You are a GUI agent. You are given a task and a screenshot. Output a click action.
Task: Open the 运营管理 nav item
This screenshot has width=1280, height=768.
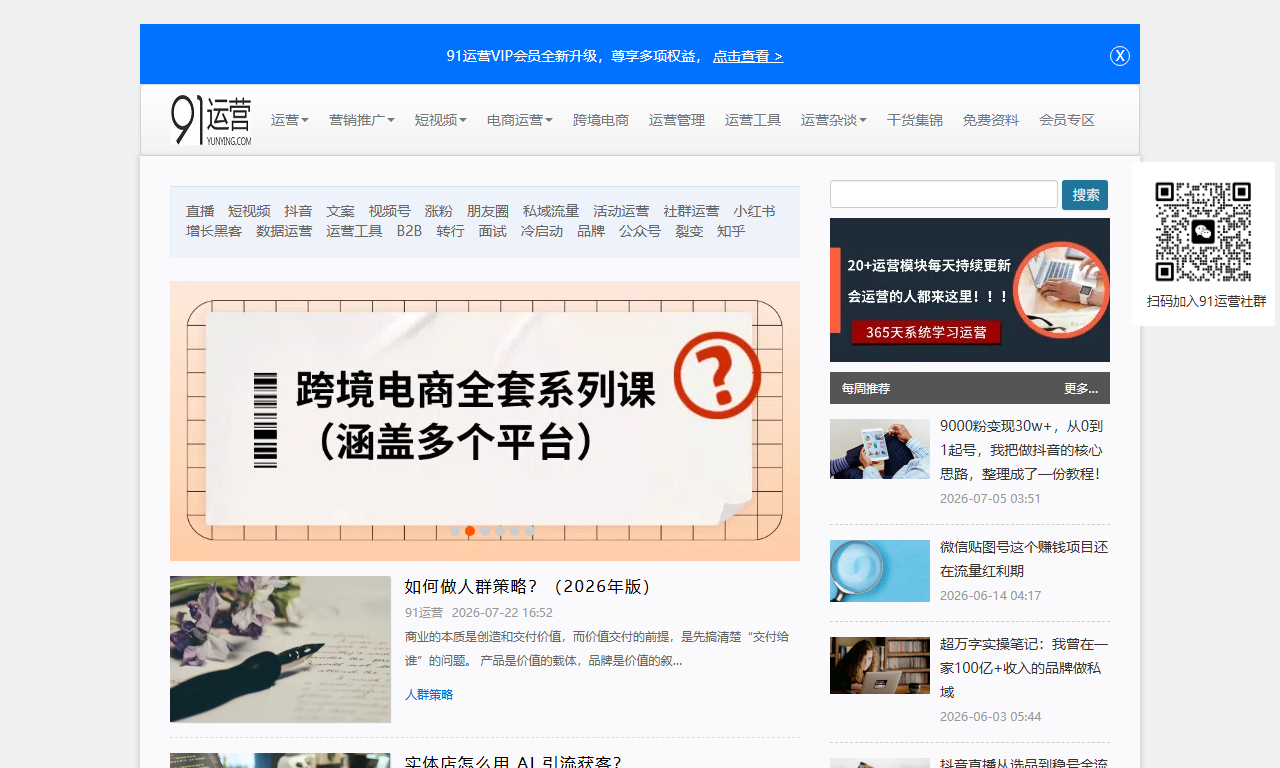pyautogui.click(x=677, y=120)
